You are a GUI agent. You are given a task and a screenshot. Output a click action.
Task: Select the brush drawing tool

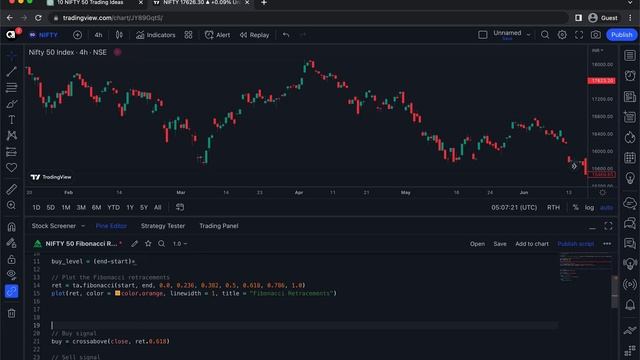[11, 104]
